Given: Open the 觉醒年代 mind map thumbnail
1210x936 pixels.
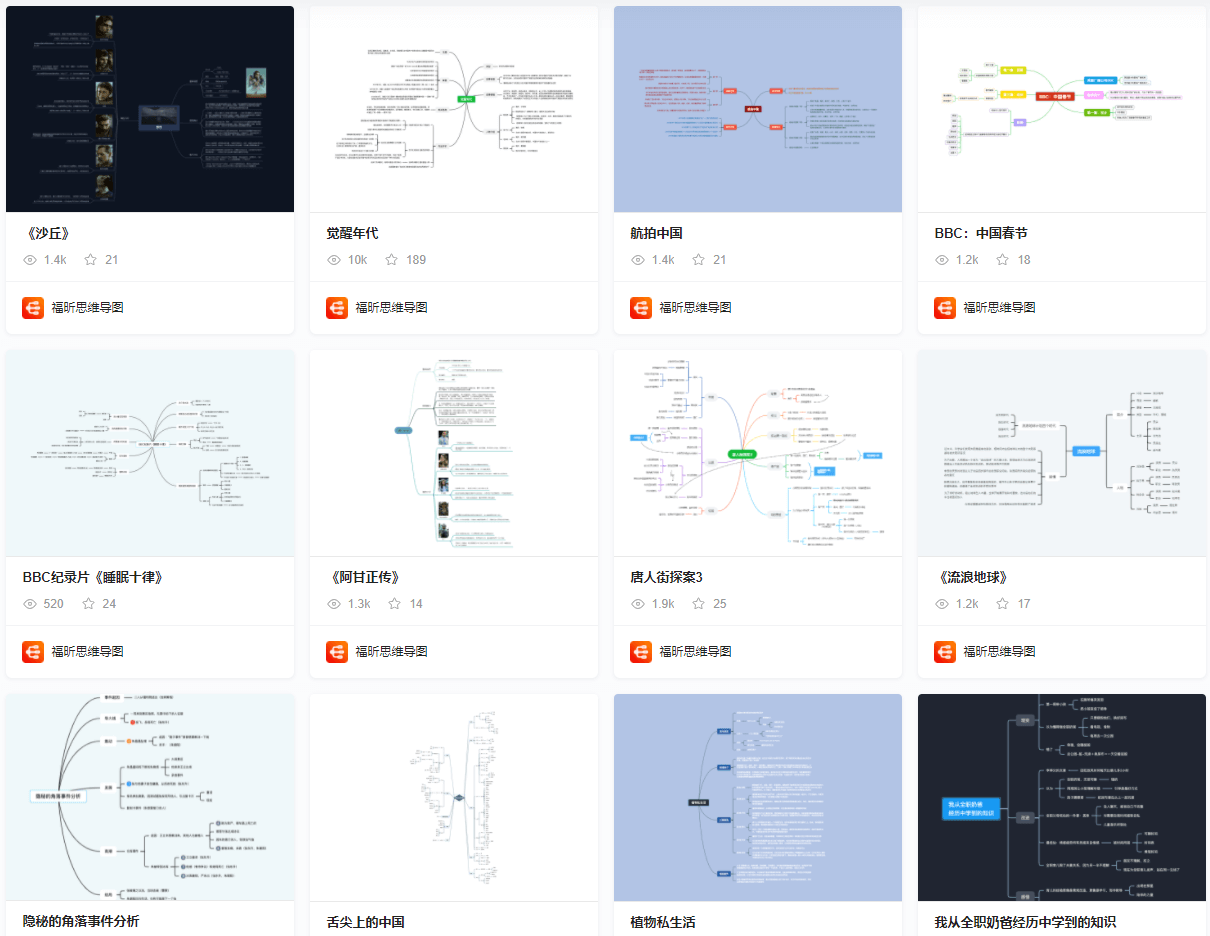Looking at the screenshot, I should coord(454,109).
